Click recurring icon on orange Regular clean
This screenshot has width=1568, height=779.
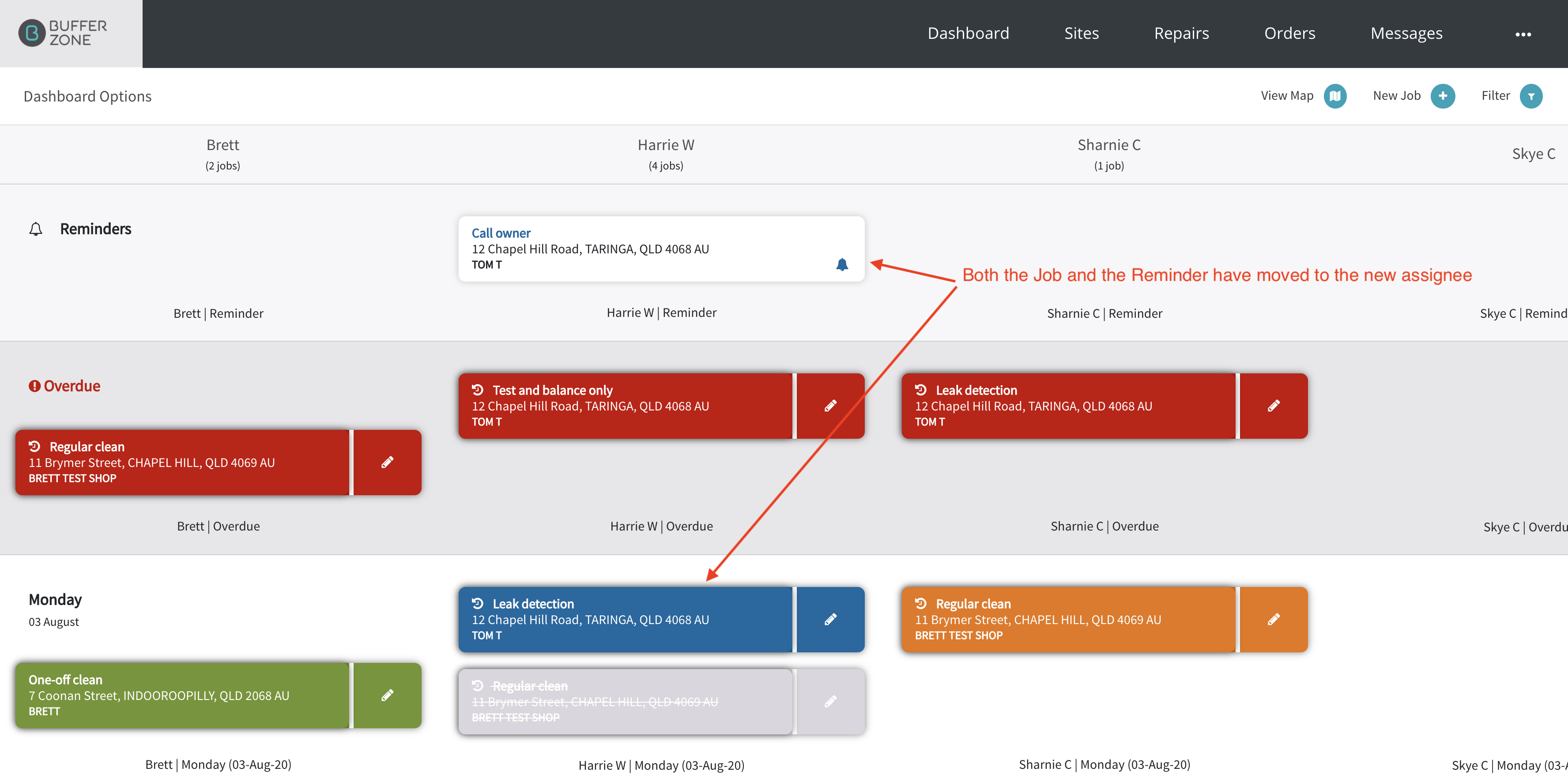921,603
